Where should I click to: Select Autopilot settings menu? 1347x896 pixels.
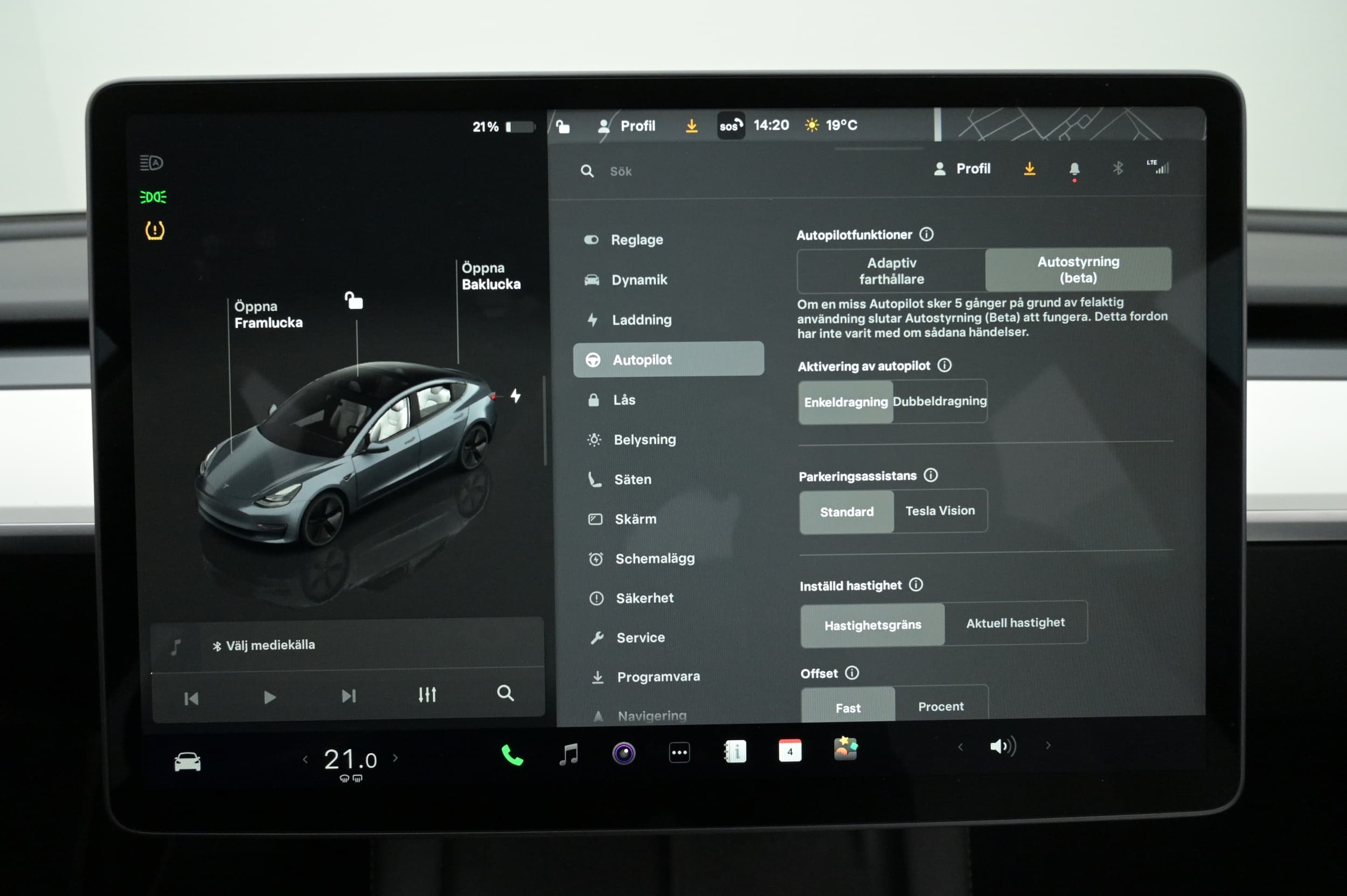(669, 359)
